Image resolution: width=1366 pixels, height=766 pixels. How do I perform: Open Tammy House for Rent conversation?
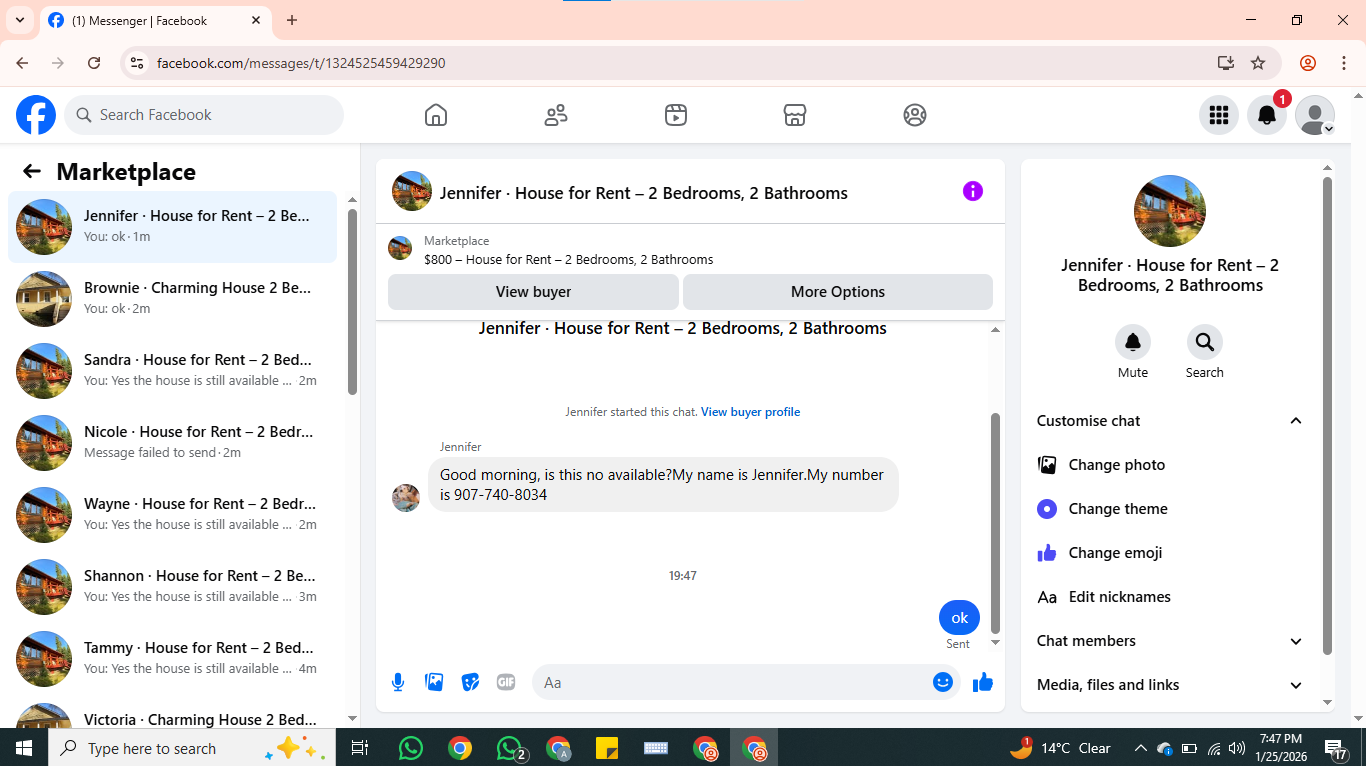(x=173, y=659)
